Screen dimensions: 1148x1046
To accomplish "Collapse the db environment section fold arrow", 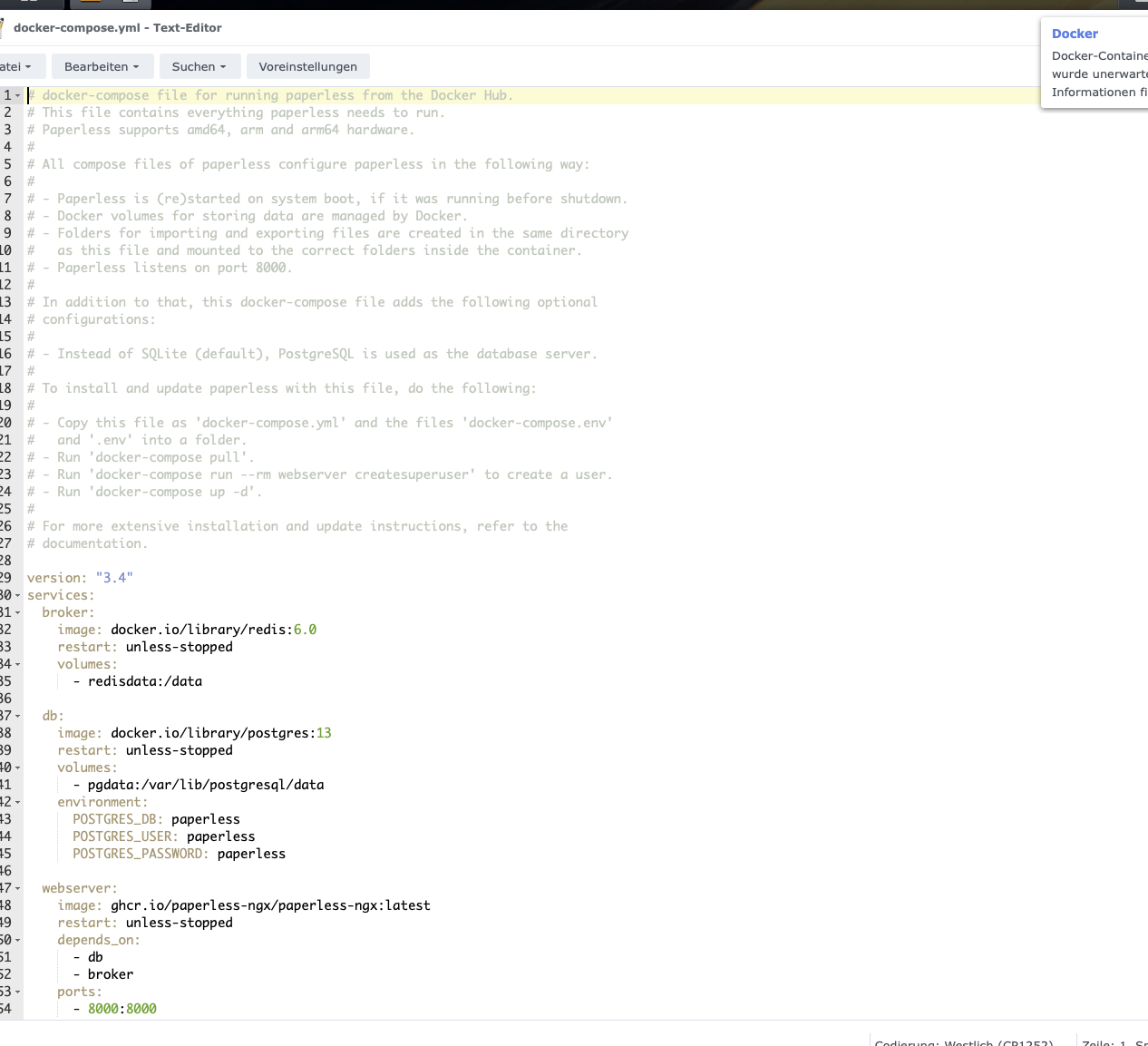I will [17, 803].
